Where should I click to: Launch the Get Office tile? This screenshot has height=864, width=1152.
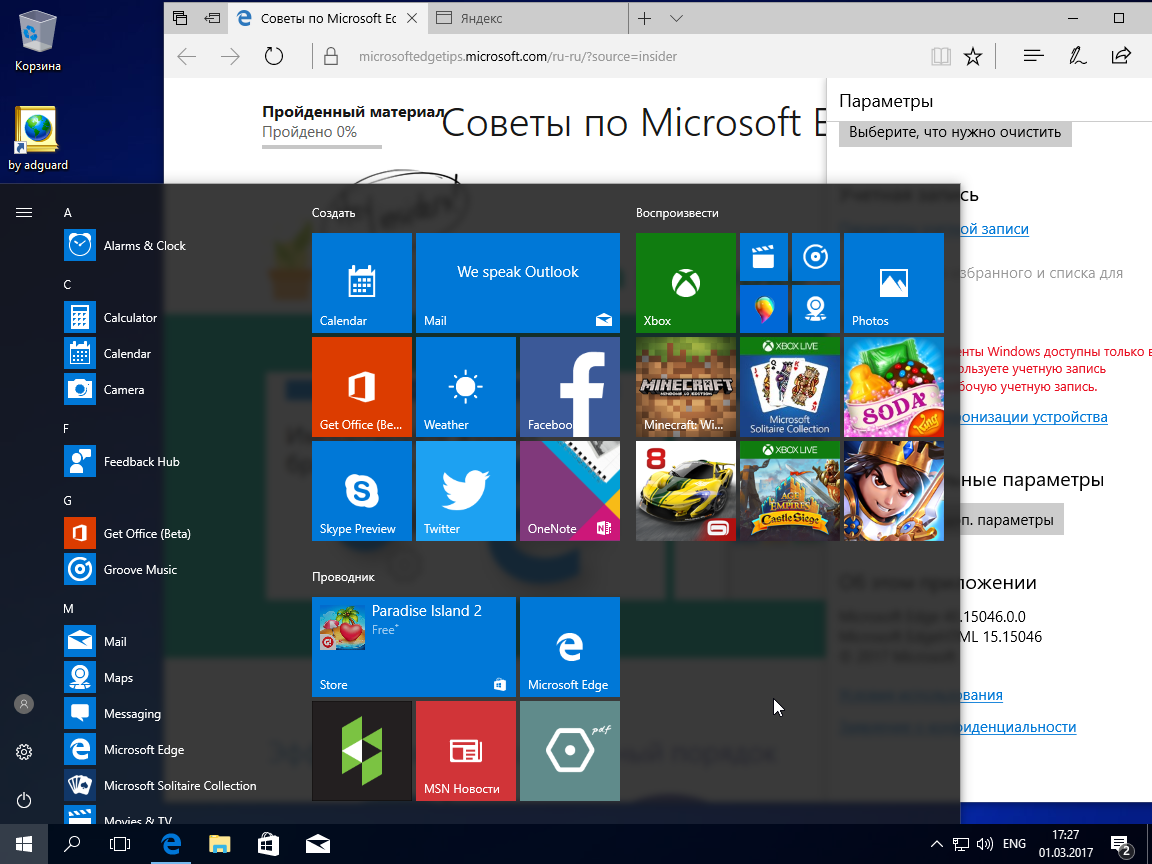361,387
